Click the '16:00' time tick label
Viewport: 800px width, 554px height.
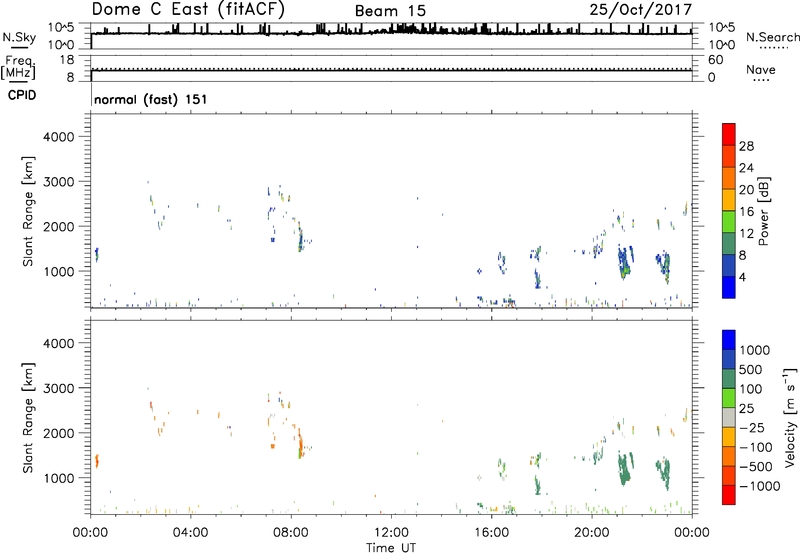491,533
